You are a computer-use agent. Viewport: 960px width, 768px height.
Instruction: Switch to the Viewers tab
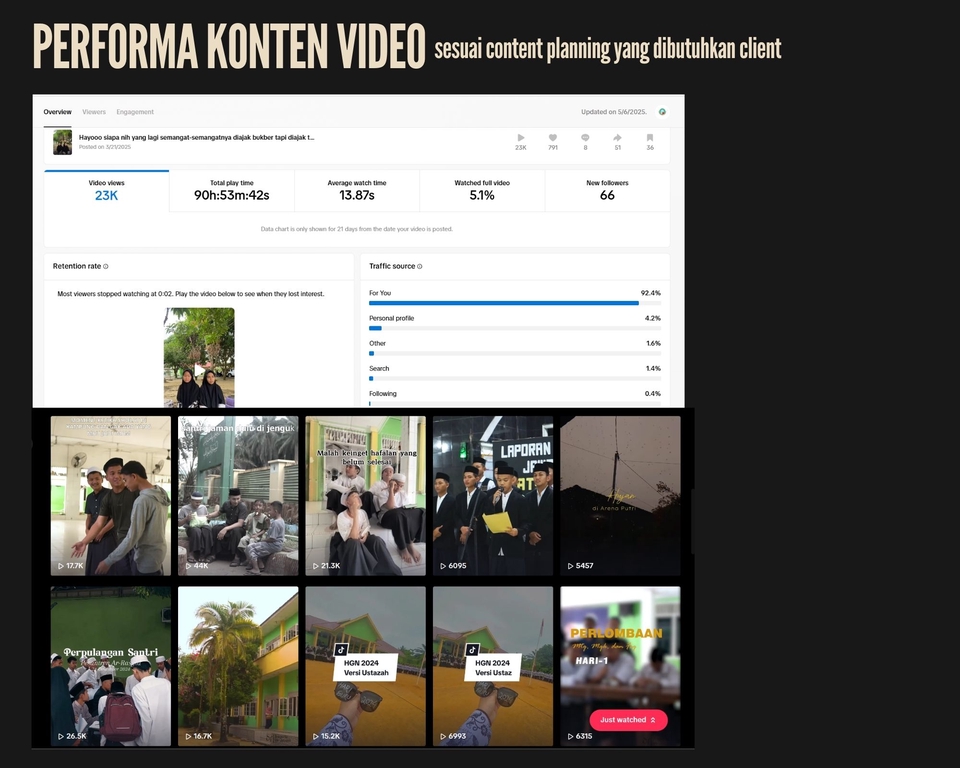tap(94, 112)
